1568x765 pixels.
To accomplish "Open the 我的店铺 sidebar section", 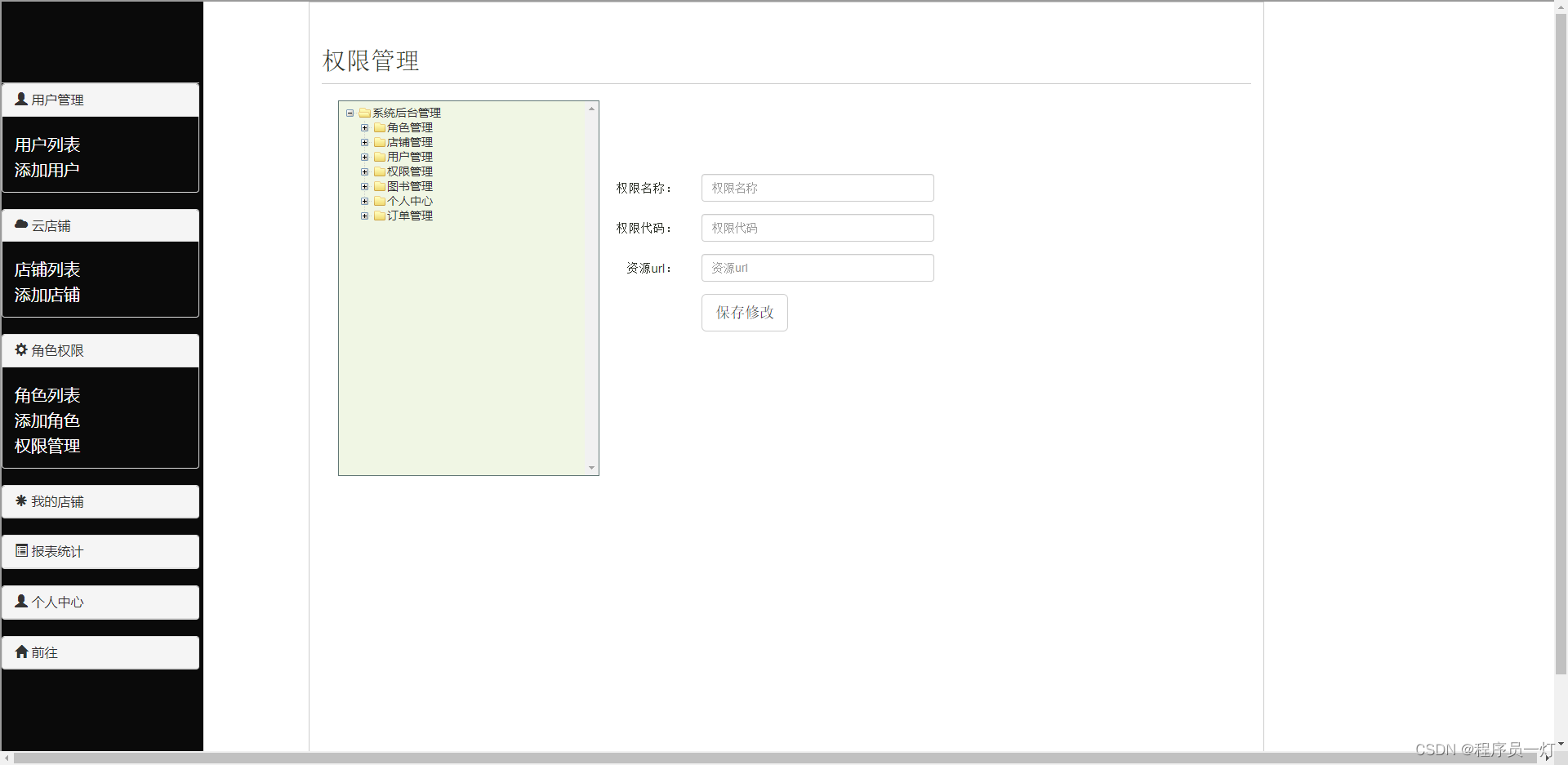I will pyautogui.click(x=100, y=501).
